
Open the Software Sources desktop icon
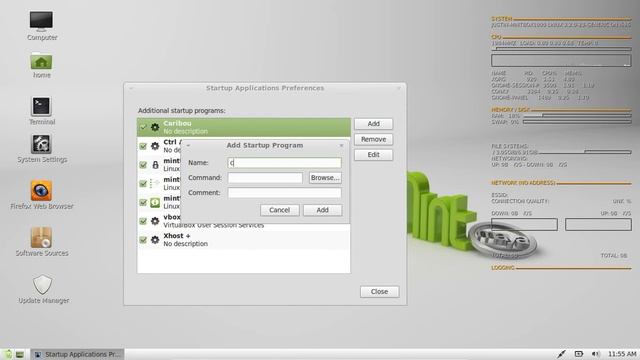coord(41,237)
